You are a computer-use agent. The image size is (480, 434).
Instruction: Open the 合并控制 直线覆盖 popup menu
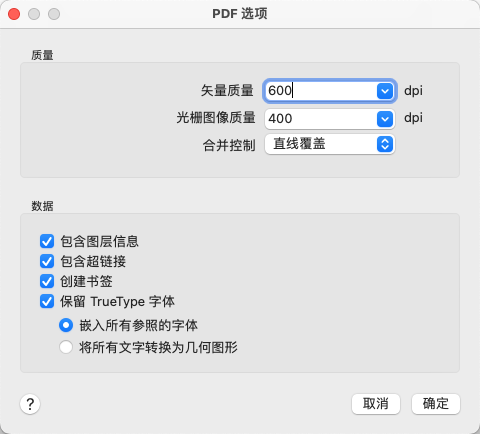click(330, 144)
